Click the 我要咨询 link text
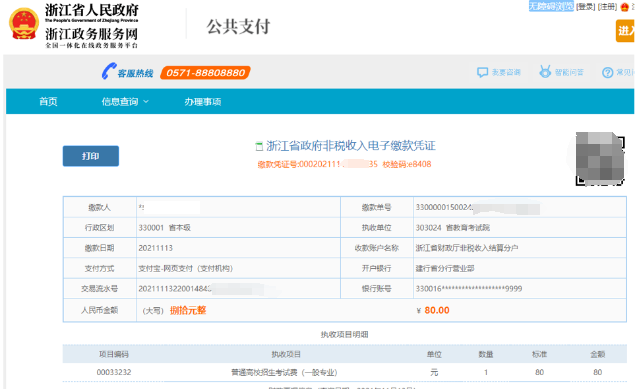 point(506,72)
